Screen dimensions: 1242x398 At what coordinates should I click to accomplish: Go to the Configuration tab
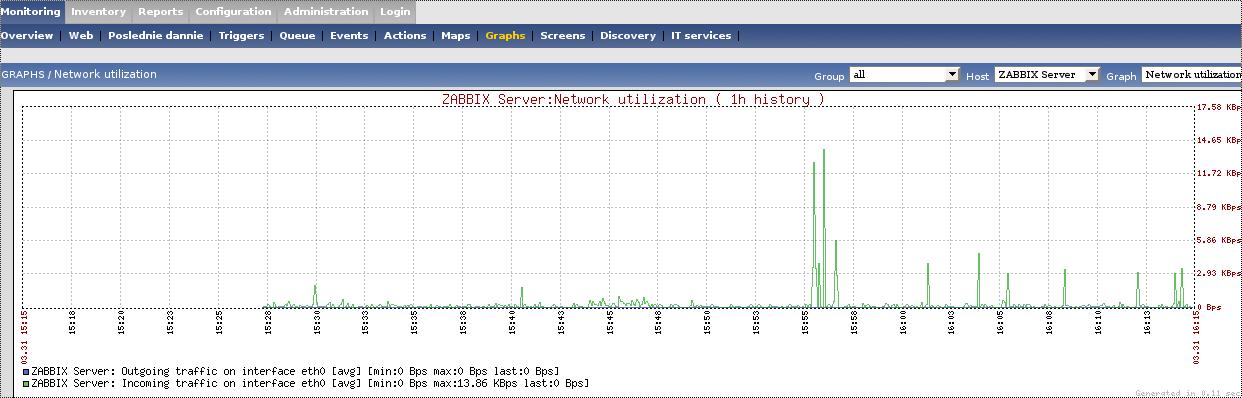click(x=233, y=12)
